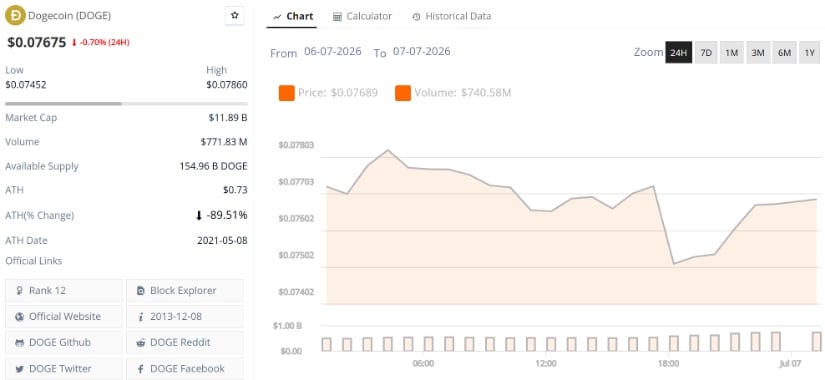The width and height of the screenshot is (825, 380).
Task: Select the 24H zoom range
Action: [678, 53]
